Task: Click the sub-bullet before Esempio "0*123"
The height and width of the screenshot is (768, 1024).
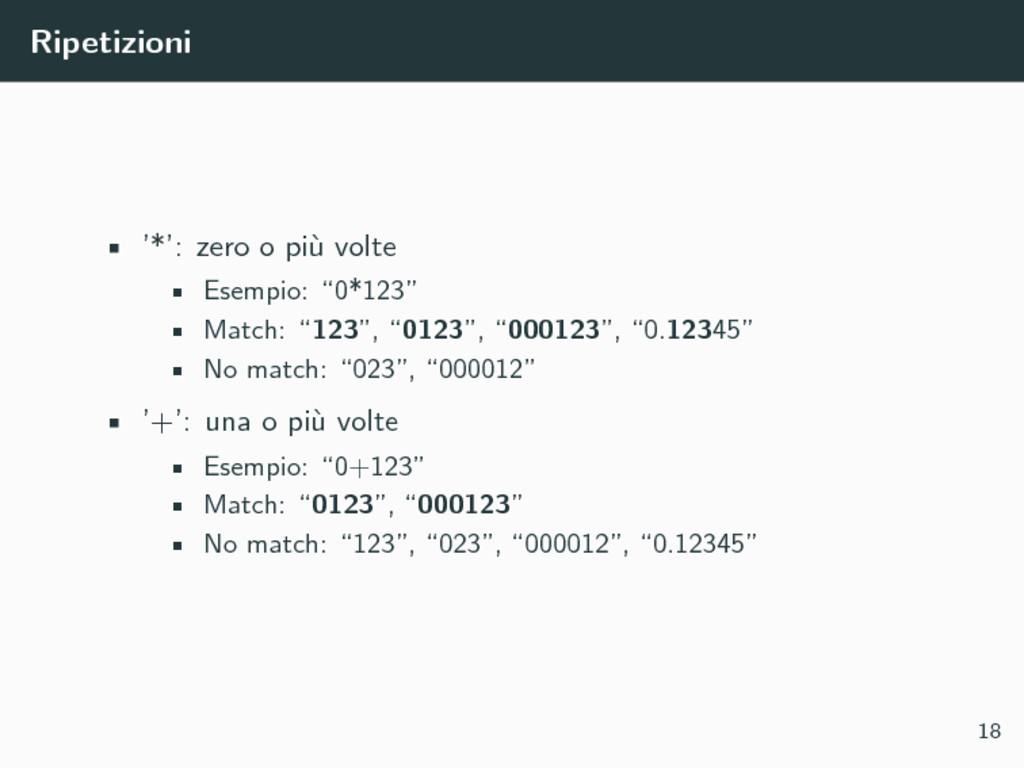Action: (178, 292)
